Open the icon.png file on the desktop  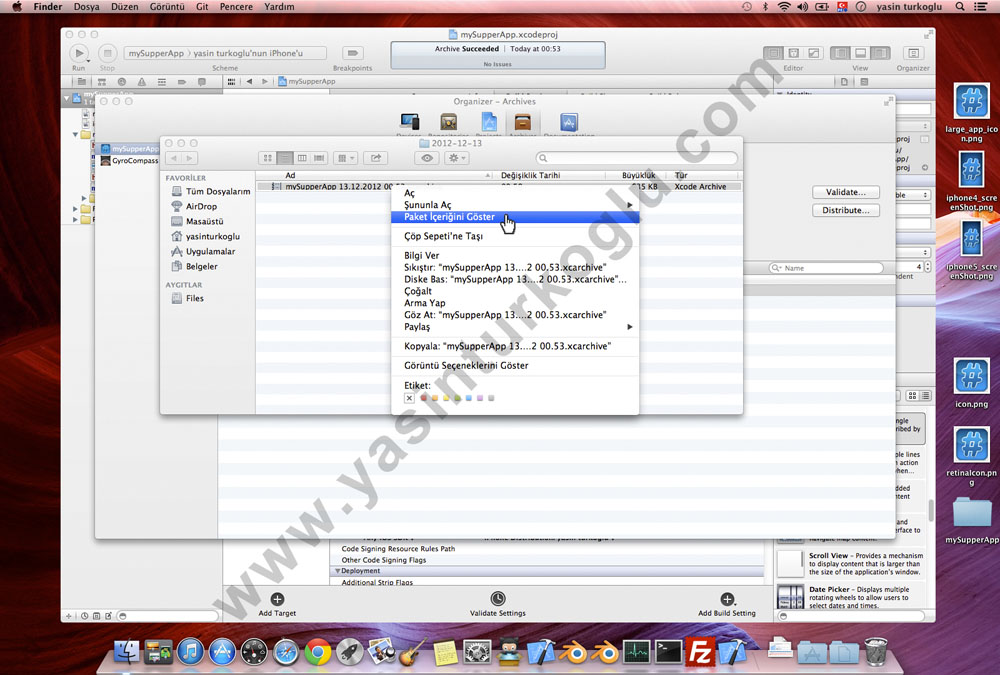[x=971, y=383]
